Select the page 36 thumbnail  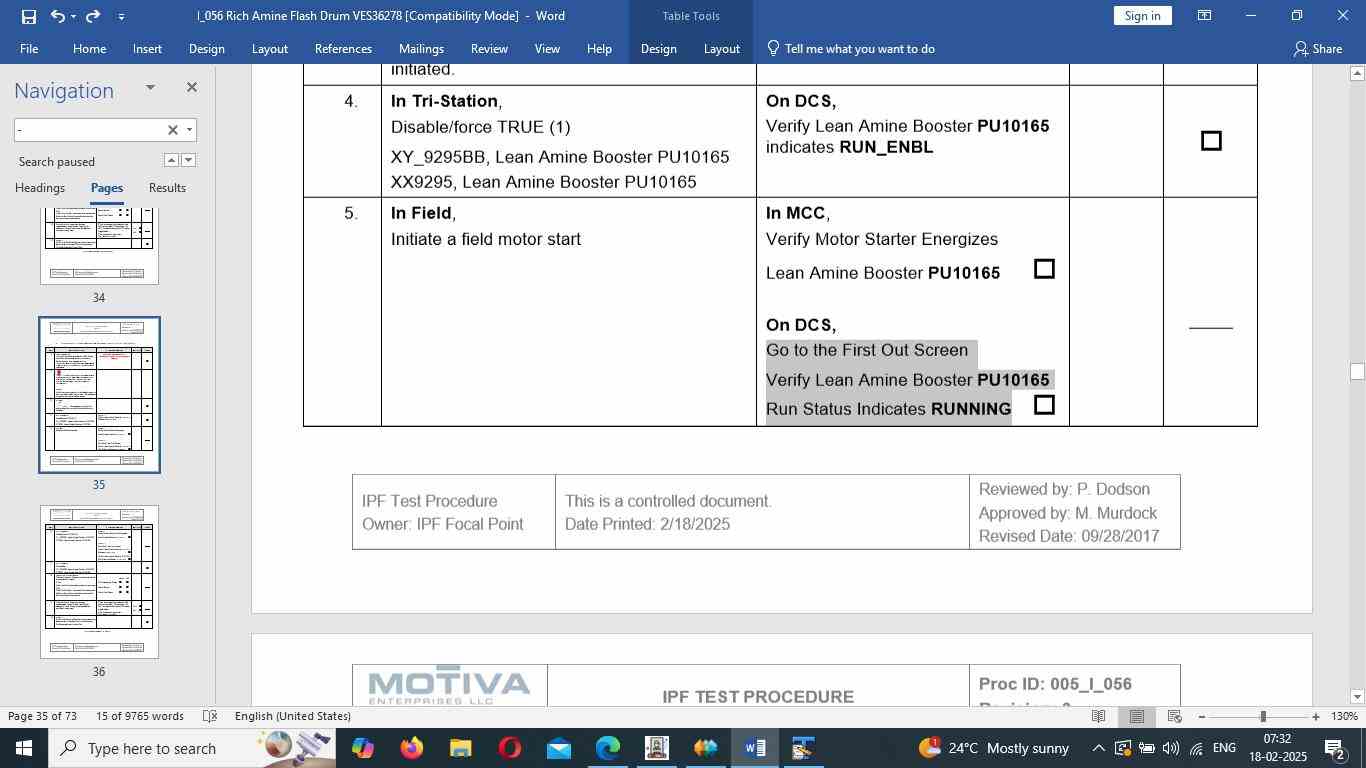[x=99, y=581]
